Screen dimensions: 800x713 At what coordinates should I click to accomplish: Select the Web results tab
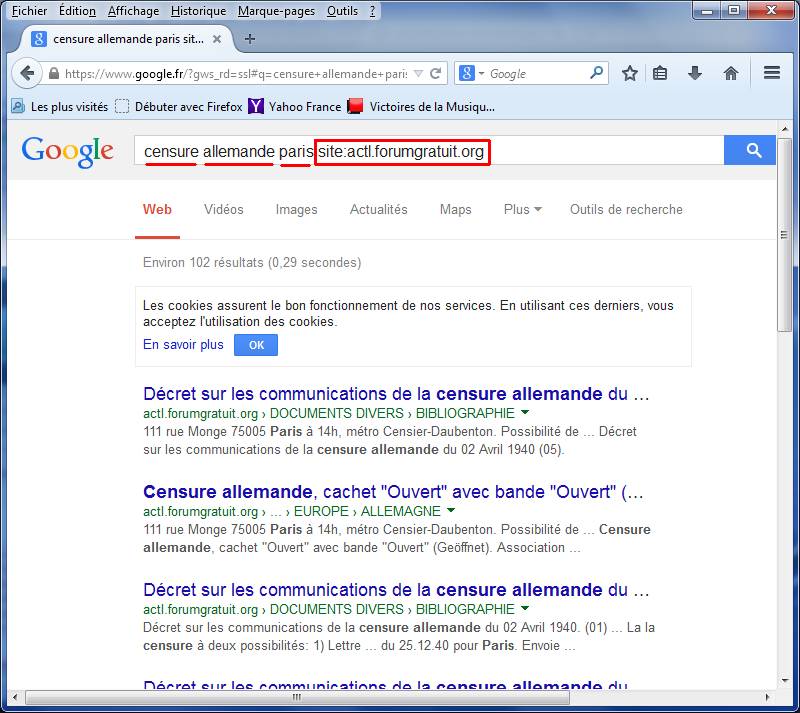(x=157, y=210)
